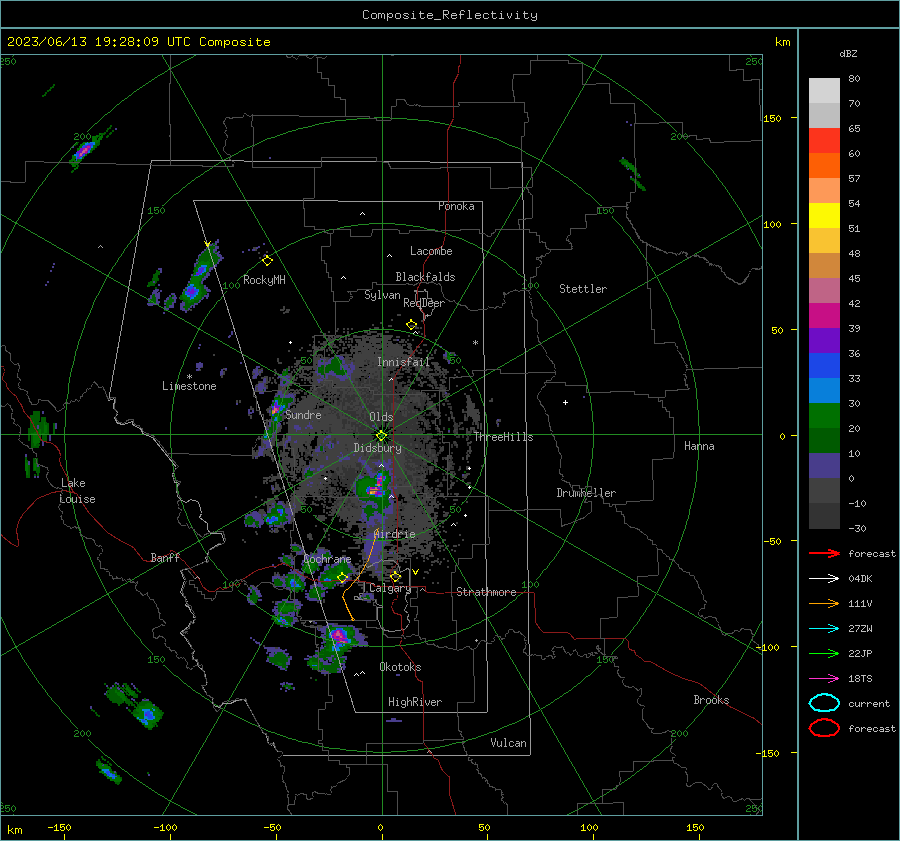
Task: Click the asterisk marker above Limestone
Action: [x=189, y=377]
